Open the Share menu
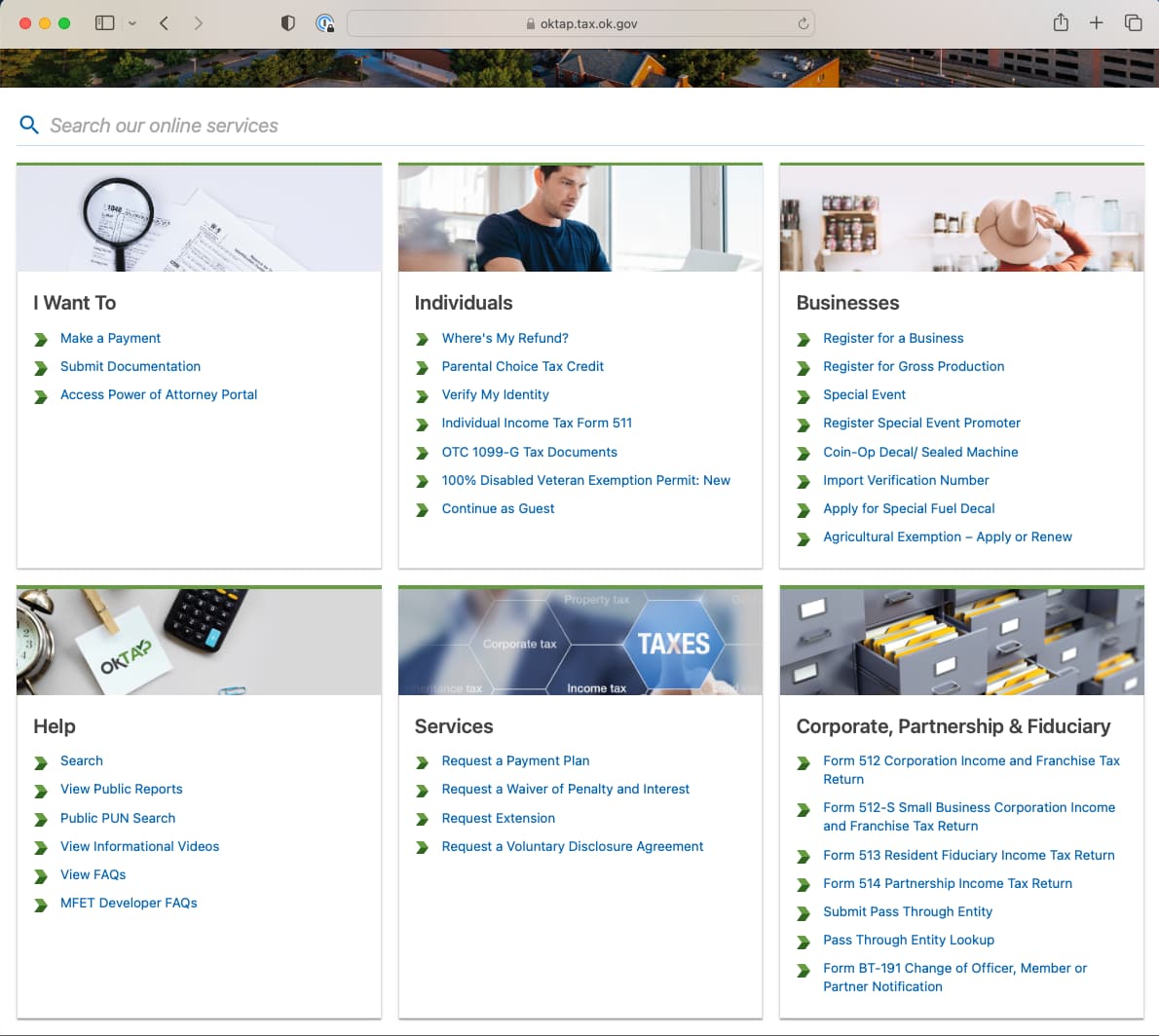The width and height of the screenshot is (1159, 1036). (x=1061, y=23)
